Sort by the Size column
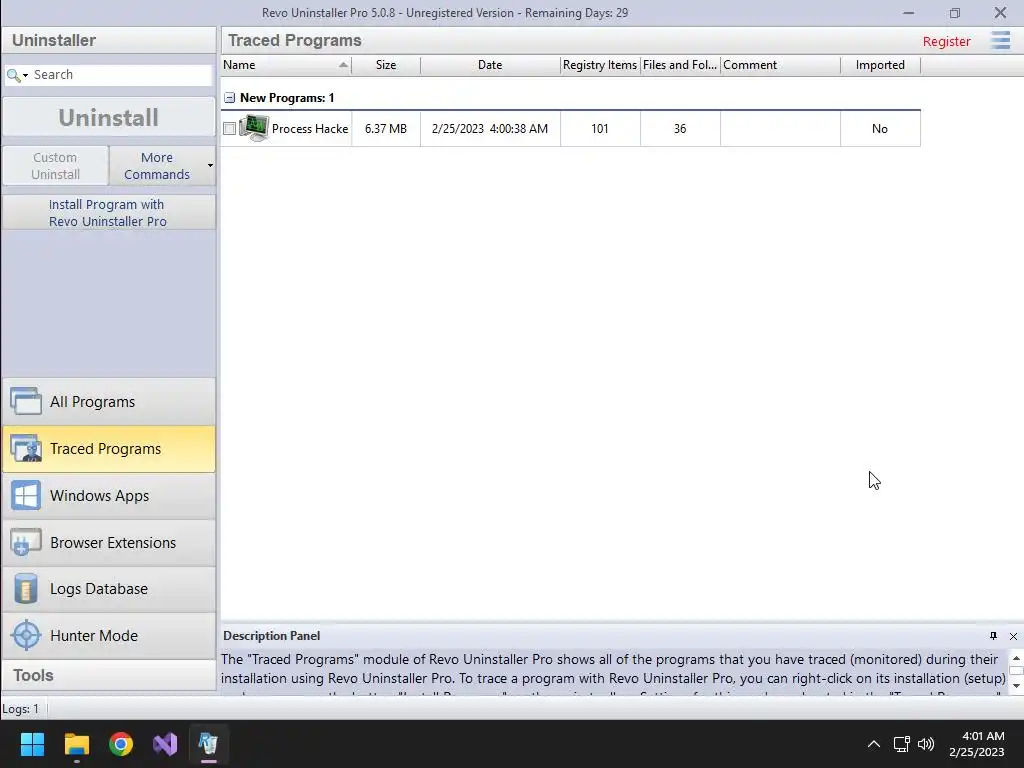 tap(386, 65)
